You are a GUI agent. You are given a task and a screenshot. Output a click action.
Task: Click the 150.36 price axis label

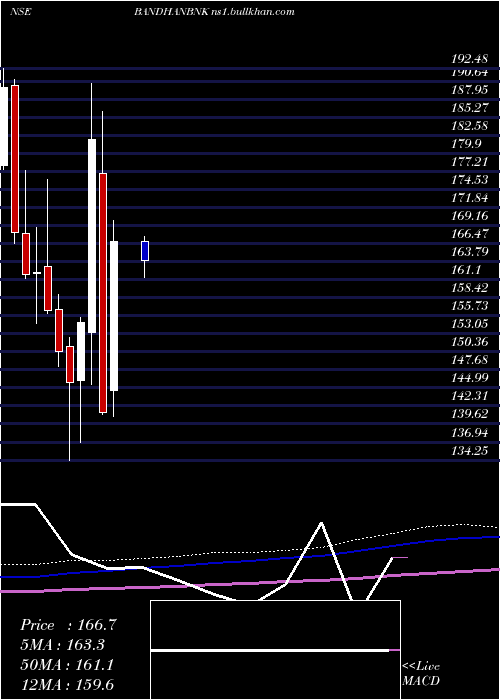pos(469,342)
